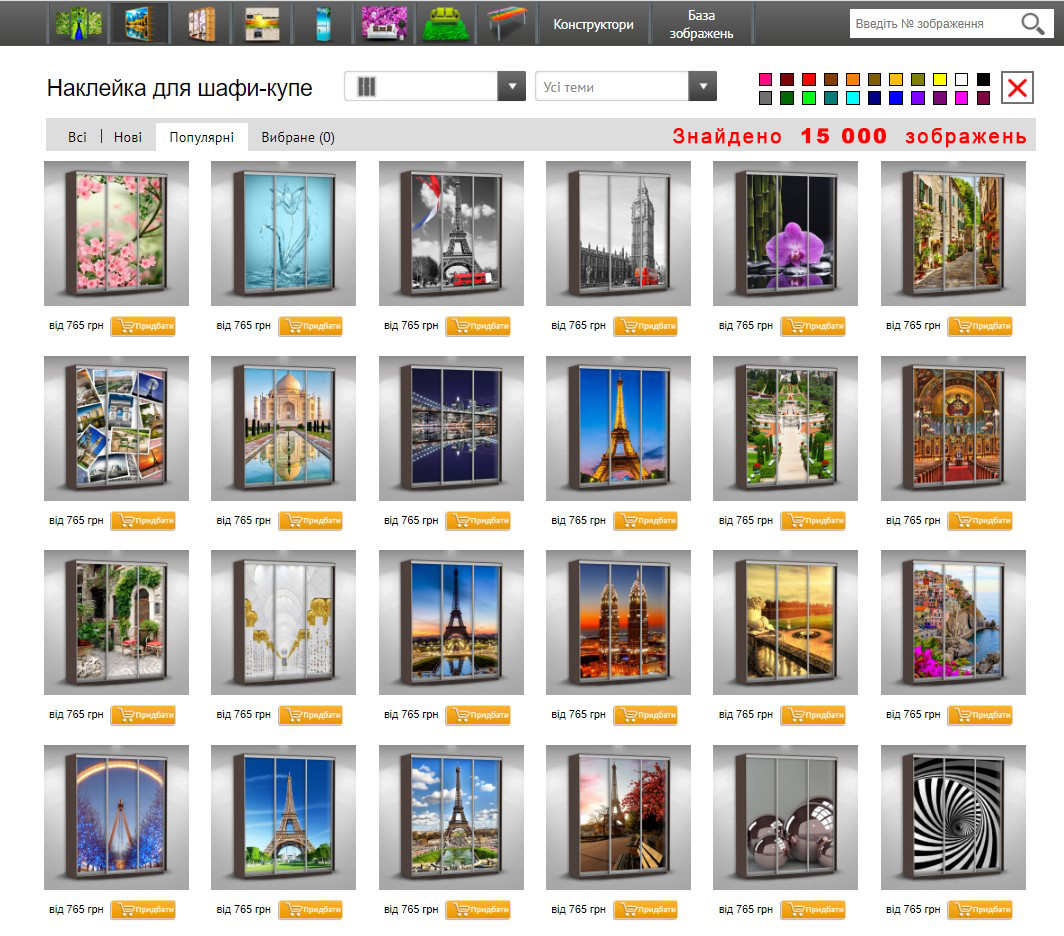Clear color filter with red X icon
The height and width of the screenshot is (936, 1064).
[x=1017, y=88]
